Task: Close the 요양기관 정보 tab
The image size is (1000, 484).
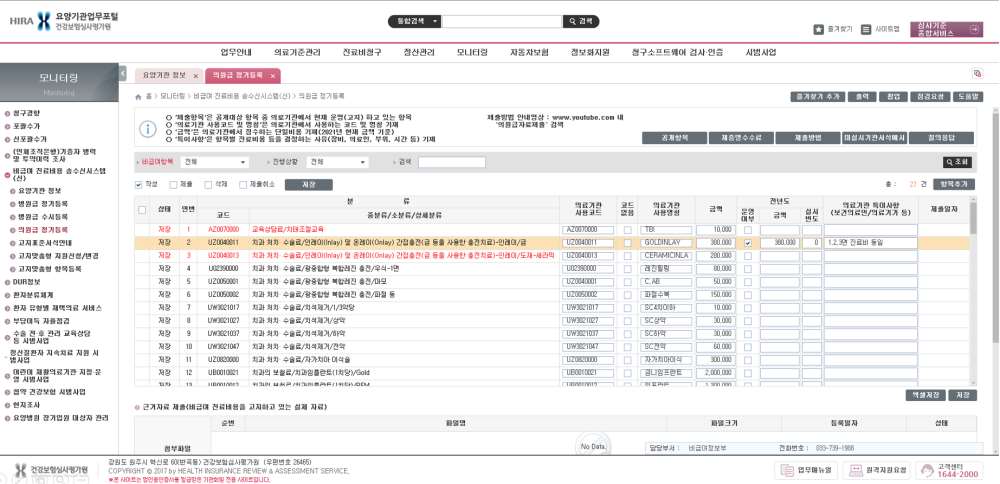Action: pos(196,76)
